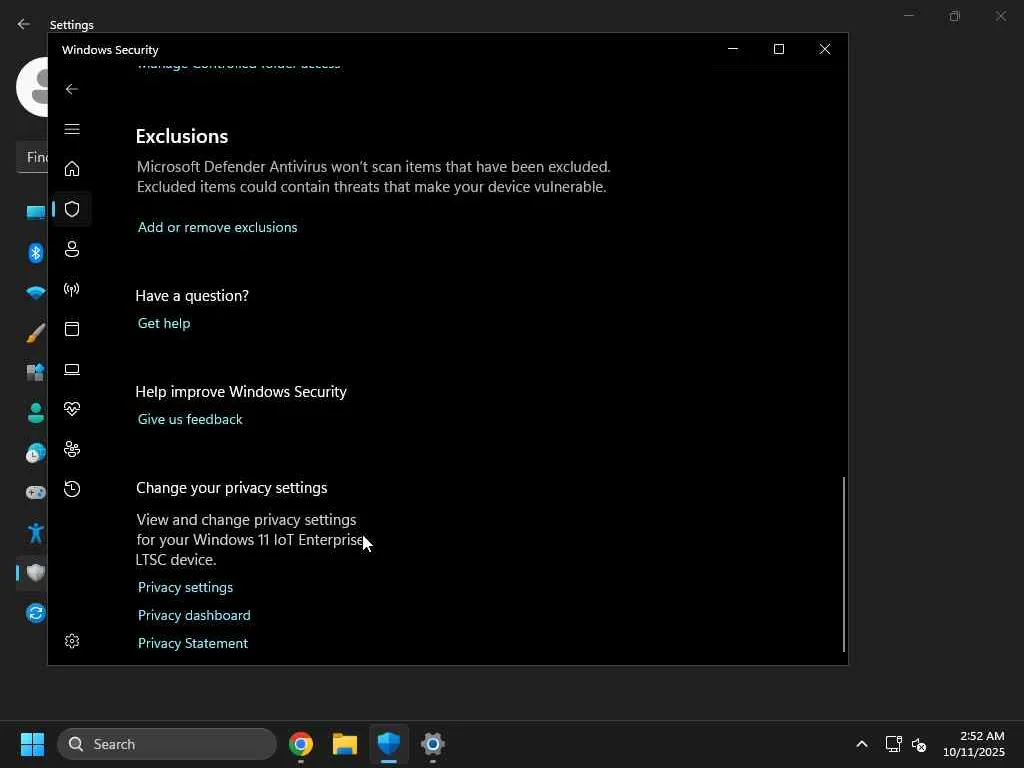Viewport: 1024px width, 768px height.
Task: Open the Windows Start menu
Action: point(32,744)
